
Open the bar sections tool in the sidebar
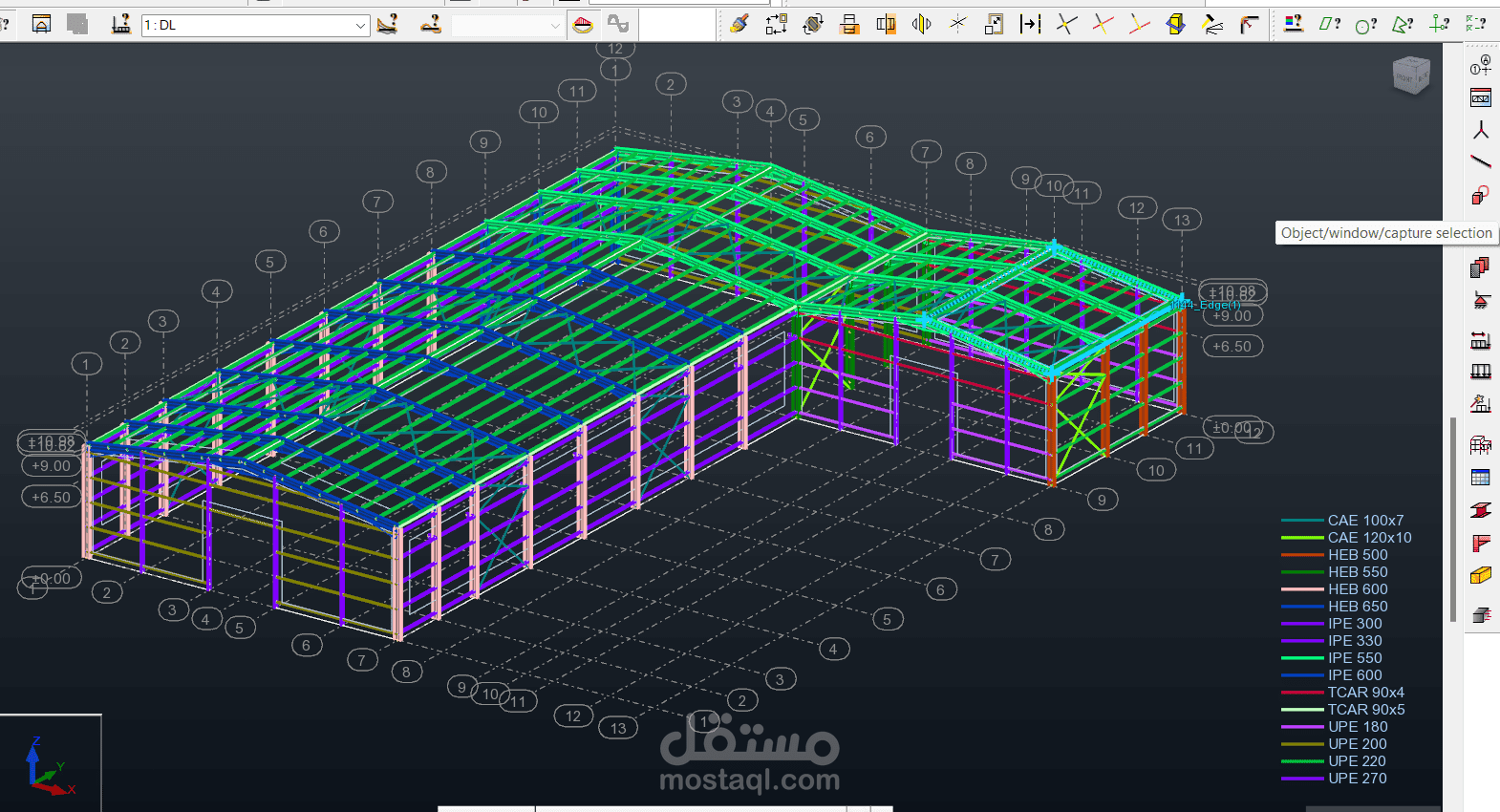pos(1481,97)
